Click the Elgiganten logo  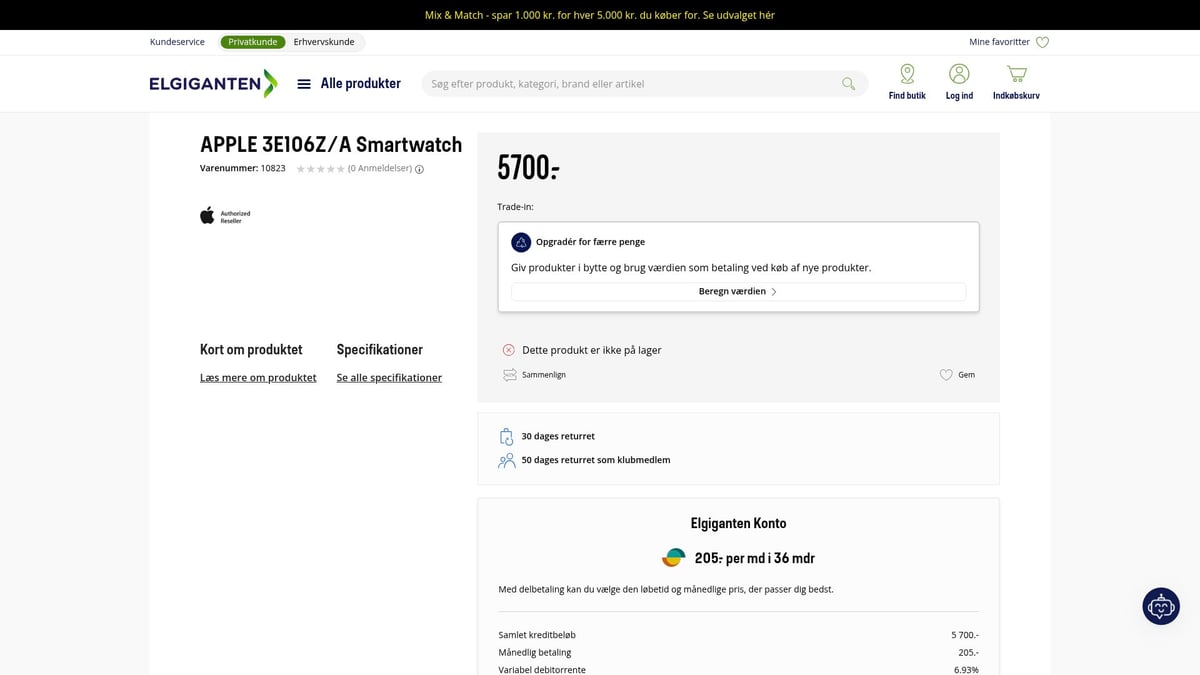pyautogui.click(x=213, y=84)
